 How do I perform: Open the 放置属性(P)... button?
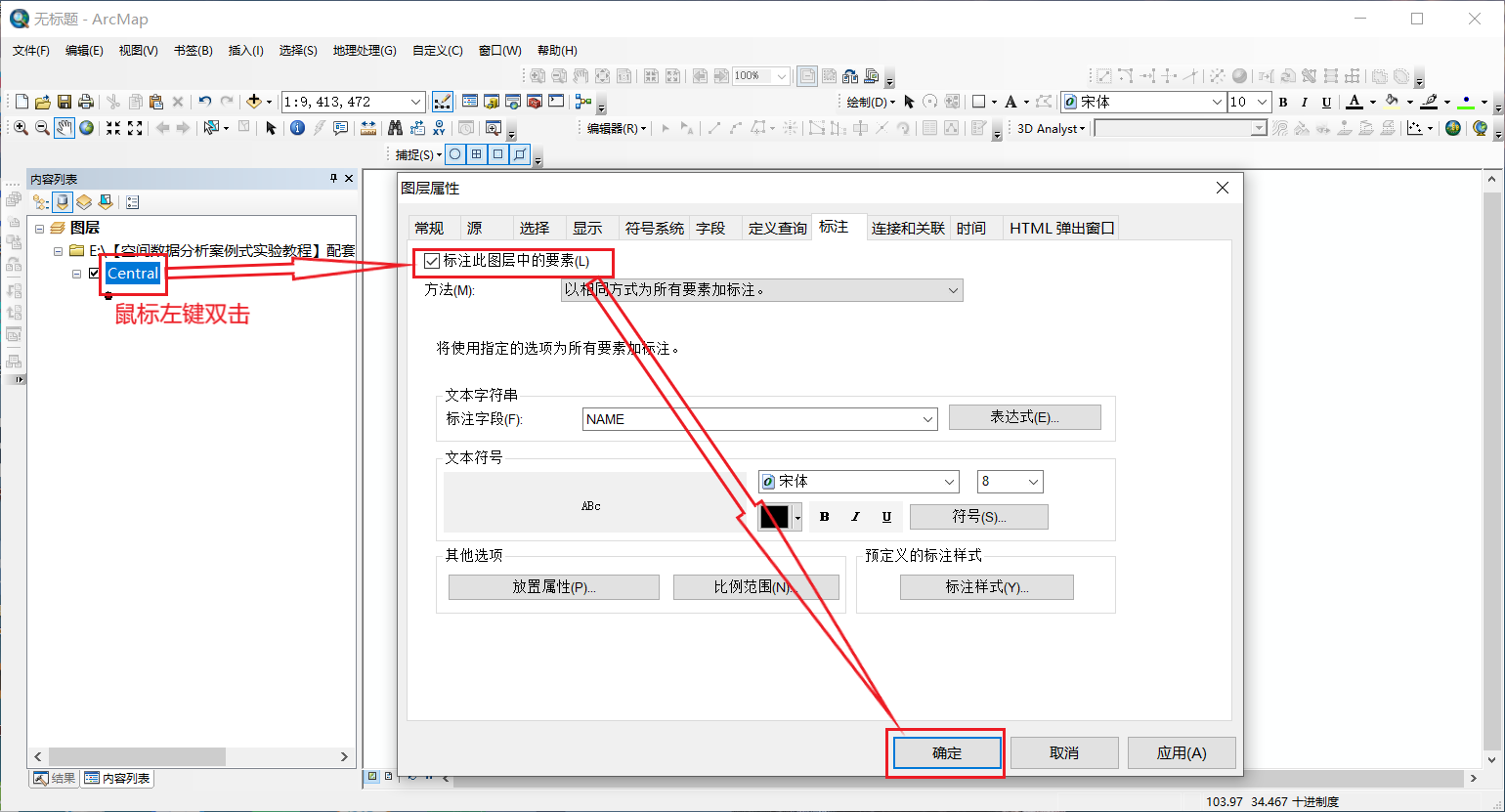point(554,587)
